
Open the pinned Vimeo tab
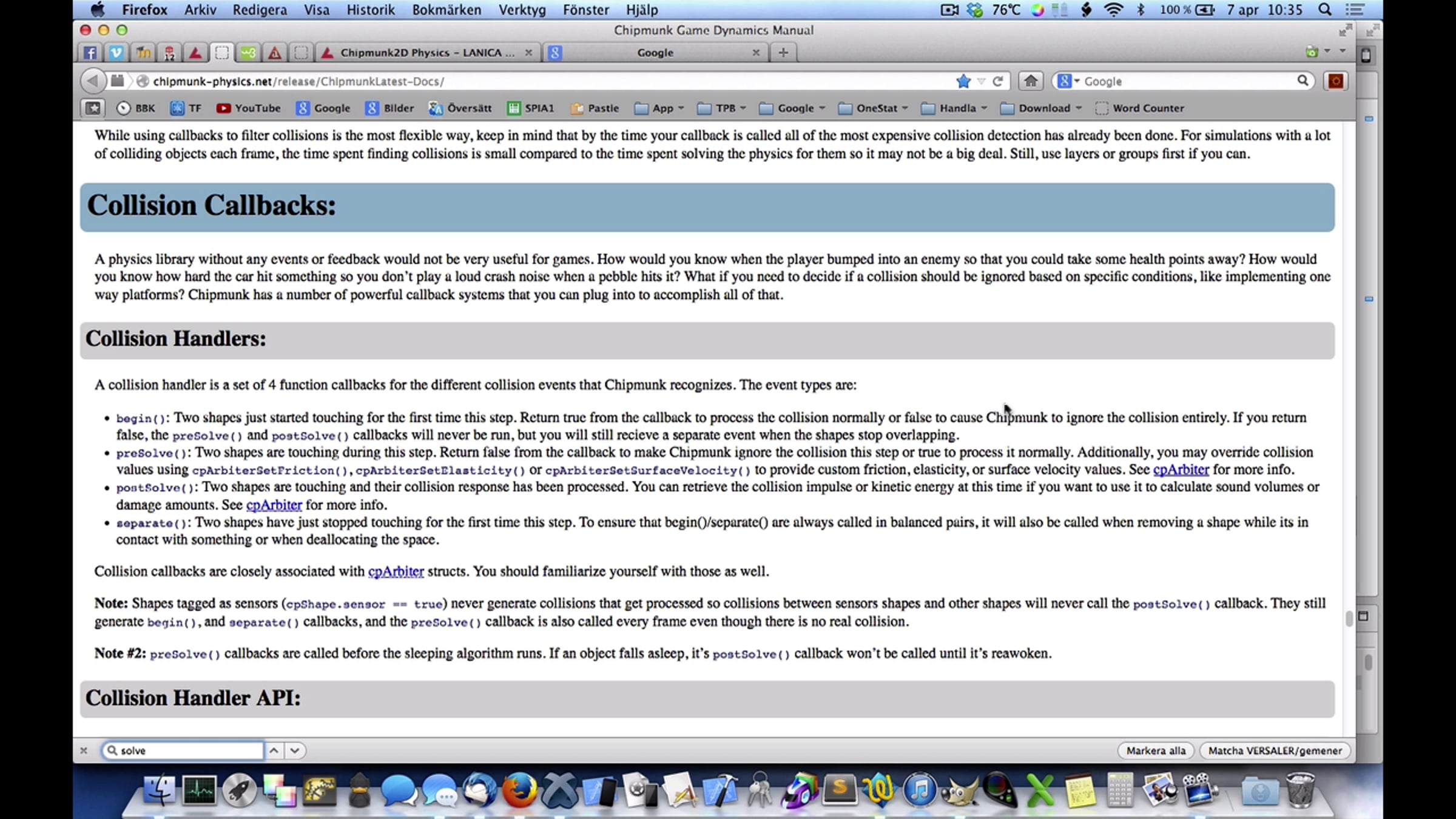point(116,53)
